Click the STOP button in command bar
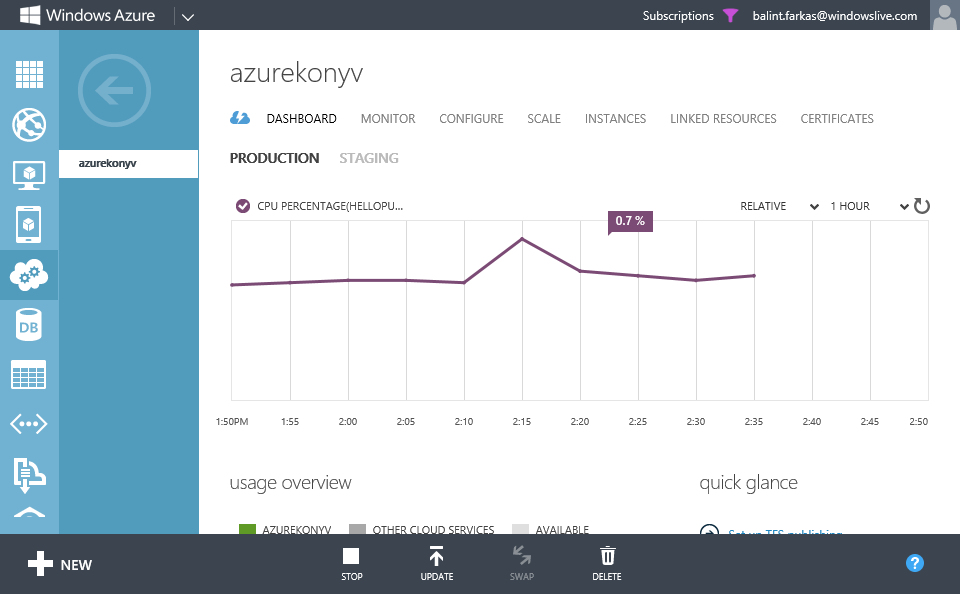Viewport: 960px width, 594px height. click(x=351, y=564)
